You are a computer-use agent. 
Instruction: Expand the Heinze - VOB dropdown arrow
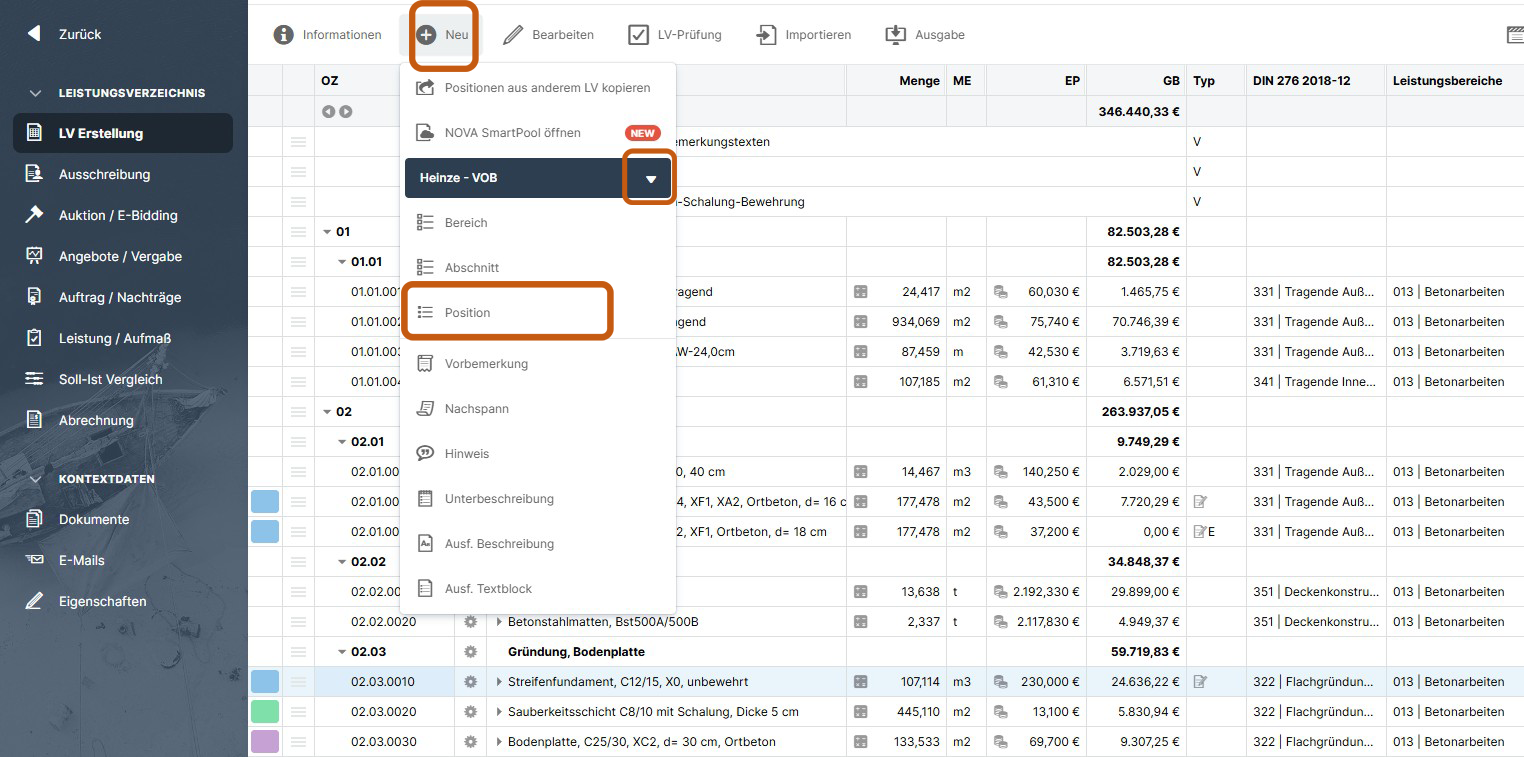[x=651, y=178]
